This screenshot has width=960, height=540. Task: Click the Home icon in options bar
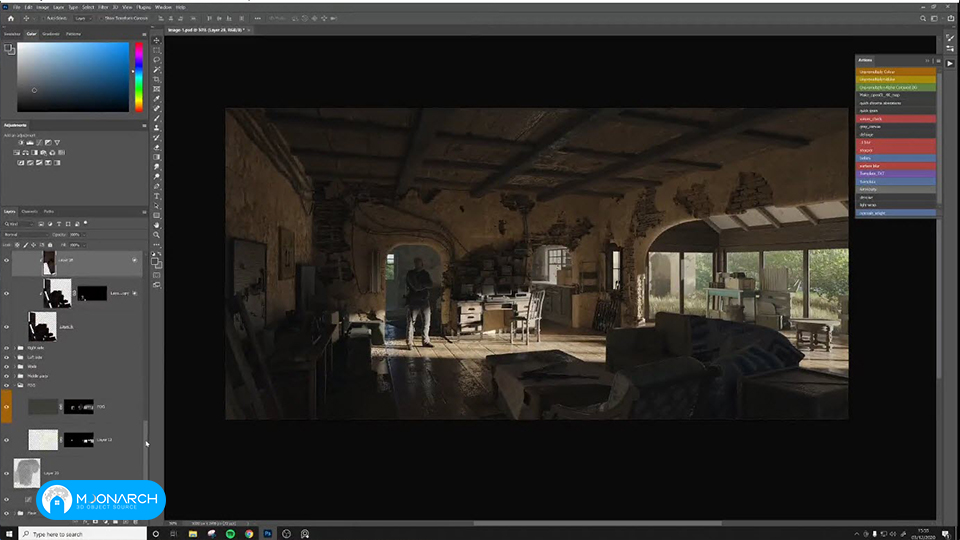10,18
